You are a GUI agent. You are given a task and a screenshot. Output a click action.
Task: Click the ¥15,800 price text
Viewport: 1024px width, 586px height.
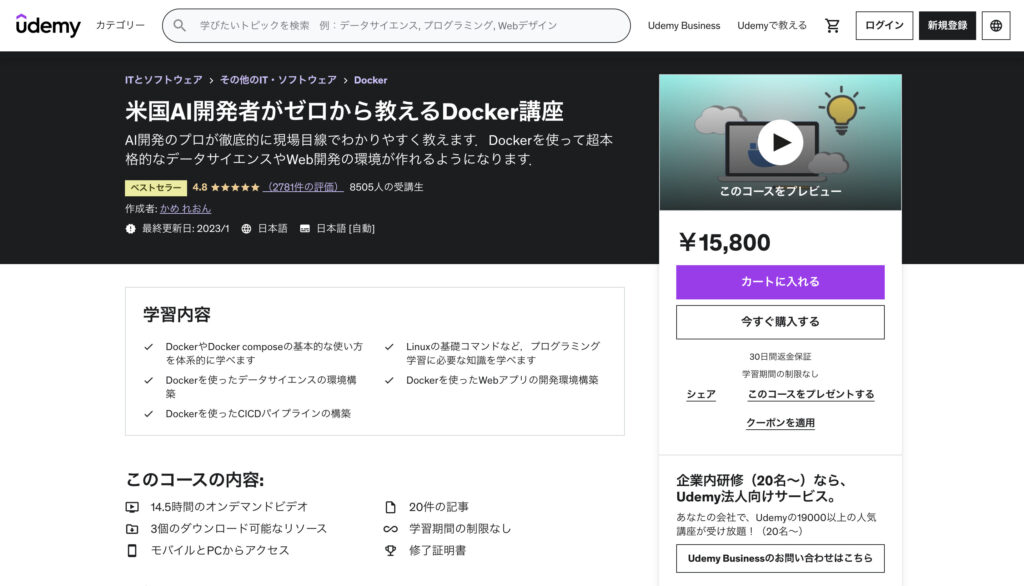coord(724,242)
